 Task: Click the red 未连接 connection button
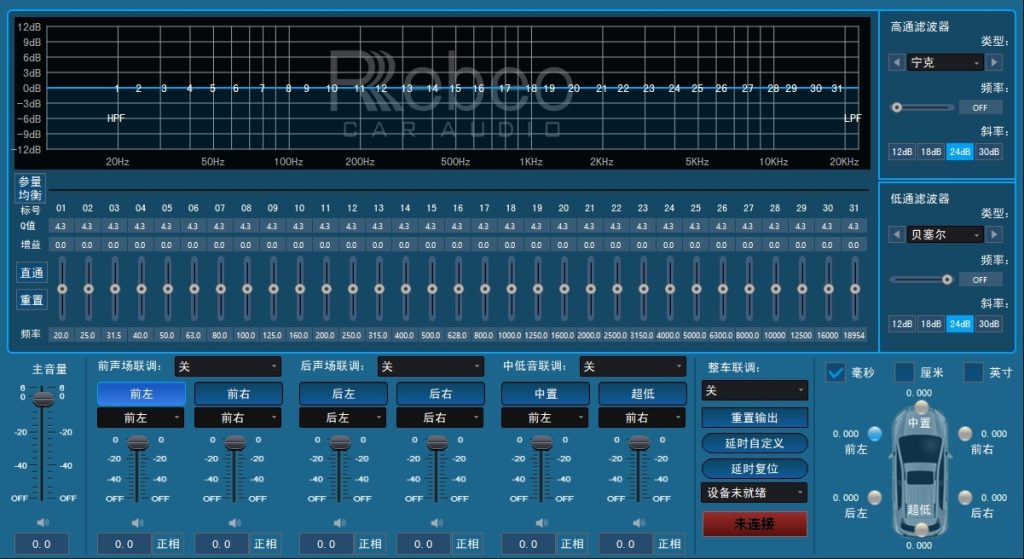(x=754, y=524)
